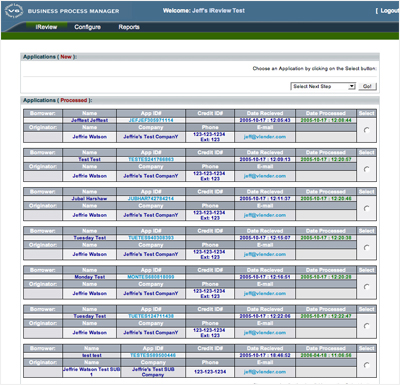Click the V8 logo in header
Screen dimensions: 400x385
point(14,10)
